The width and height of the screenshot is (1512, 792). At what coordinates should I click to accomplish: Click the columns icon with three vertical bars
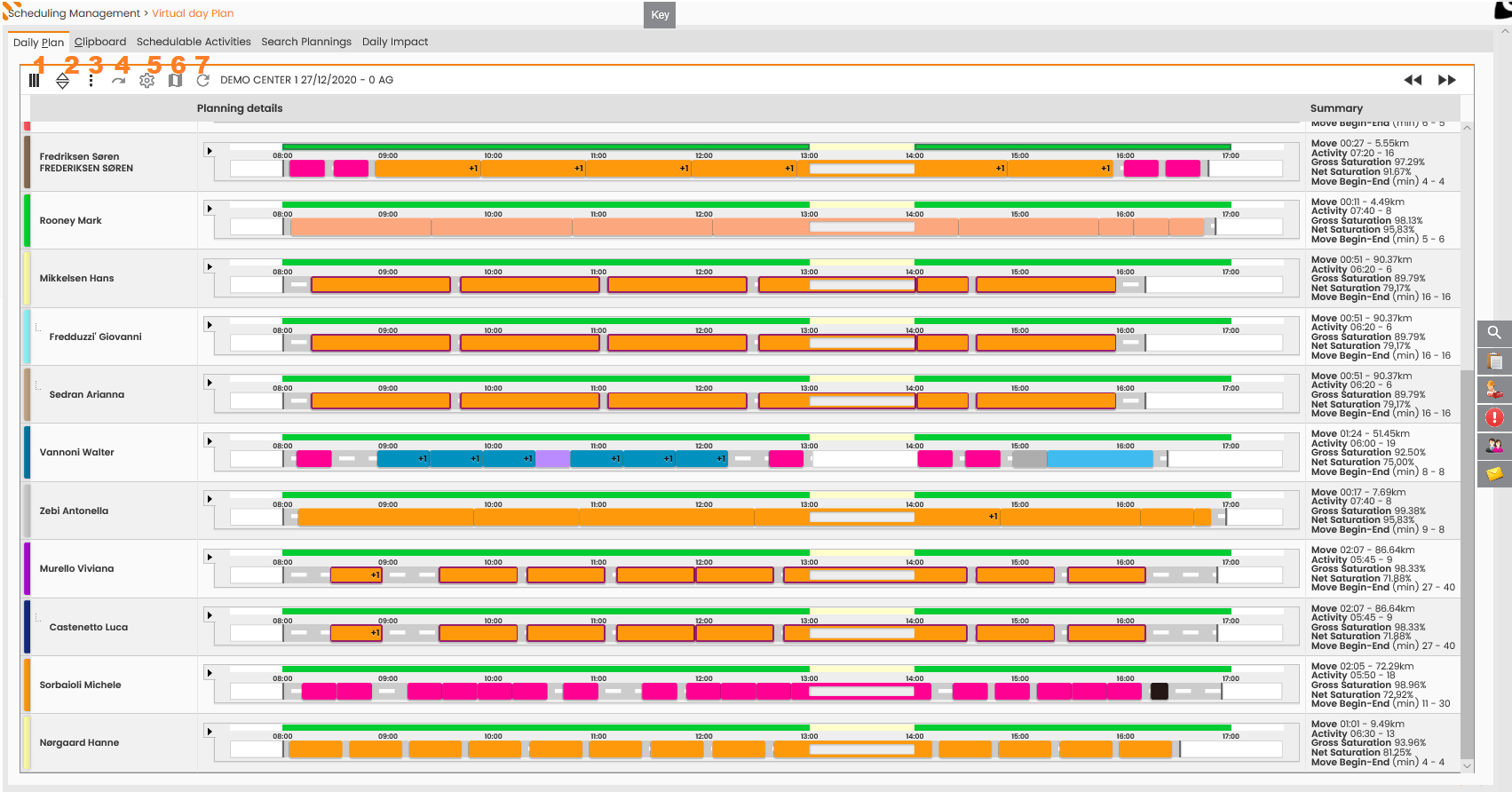(35, 80)
